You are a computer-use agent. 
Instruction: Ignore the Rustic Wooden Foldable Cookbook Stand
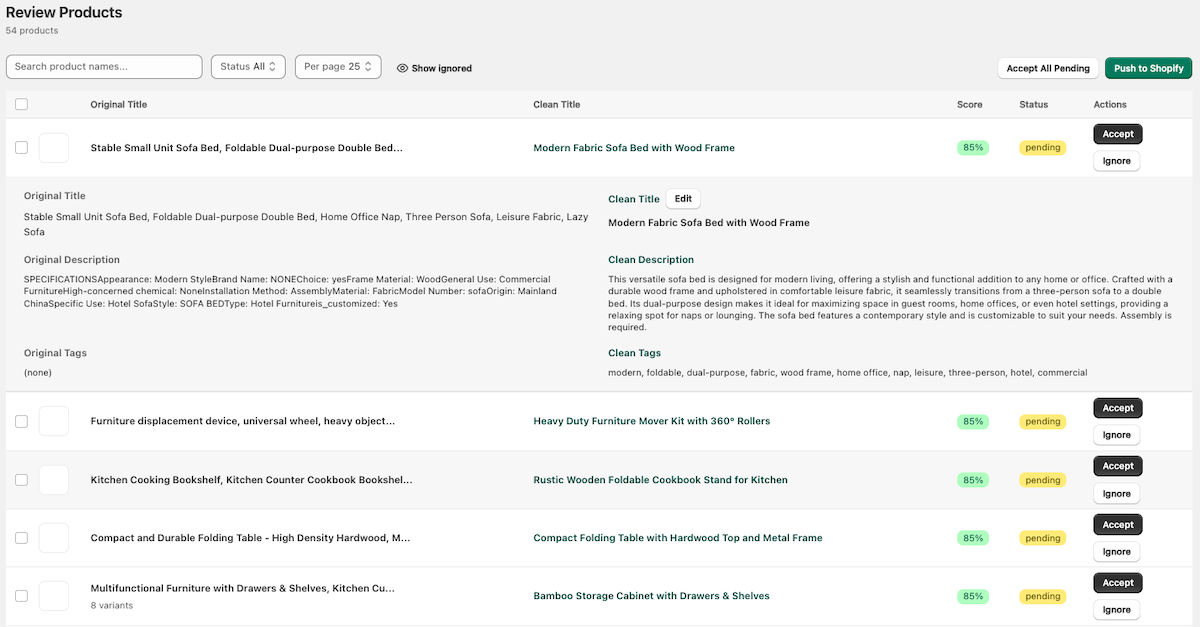click(x=1117, y=493)
